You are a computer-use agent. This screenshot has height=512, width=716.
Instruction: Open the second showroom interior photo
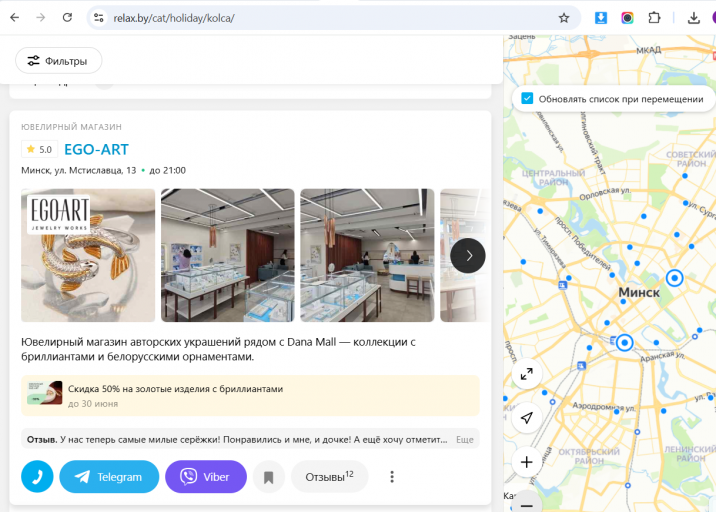[x=228, y=255]
